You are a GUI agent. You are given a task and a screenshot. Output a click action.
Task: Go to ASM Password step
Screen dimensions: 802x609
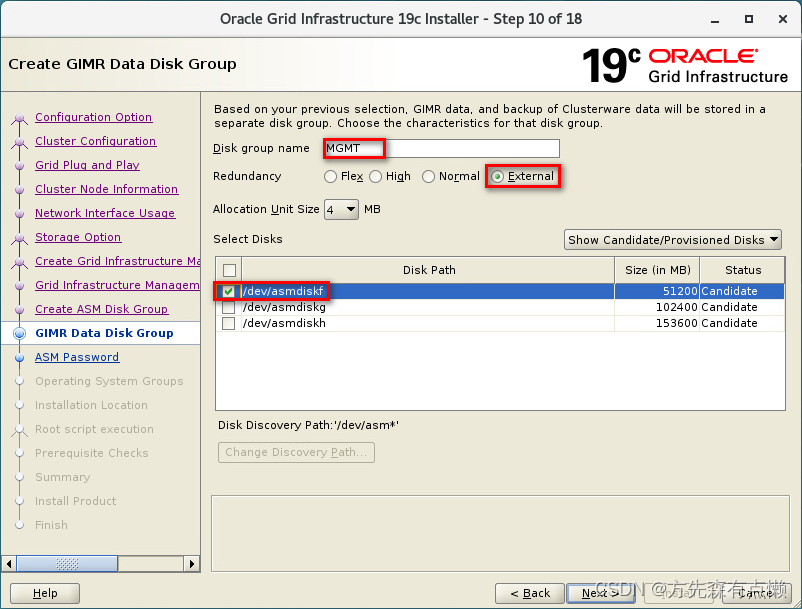[x=77, y=357]
